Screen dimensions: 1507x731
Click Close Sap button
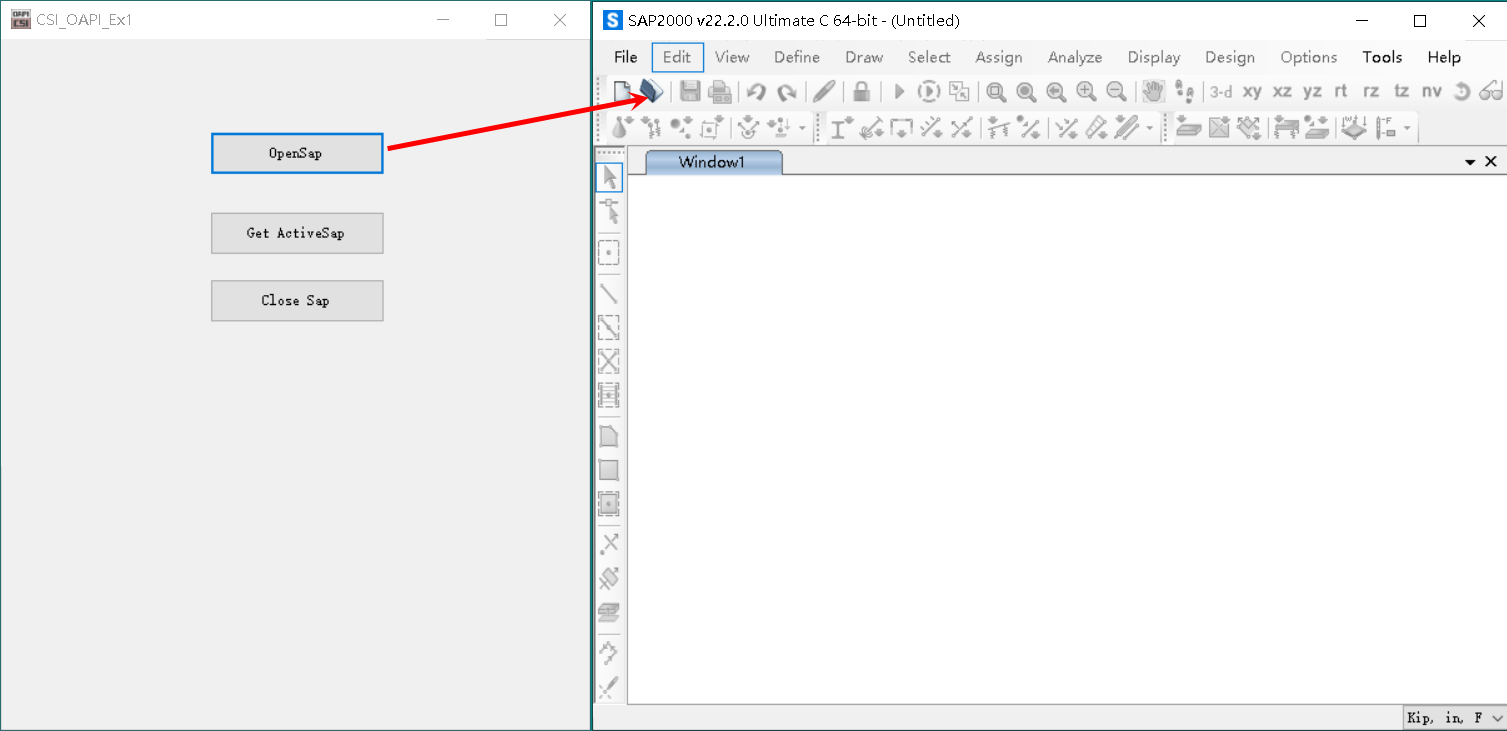[297, 300]
